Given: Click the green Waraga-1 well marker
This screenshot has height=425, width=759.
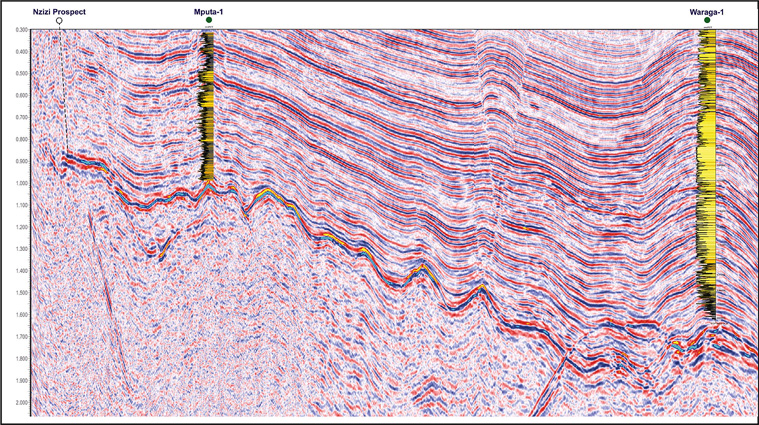Looking at the screenshot, I should (x=707, y=20).
